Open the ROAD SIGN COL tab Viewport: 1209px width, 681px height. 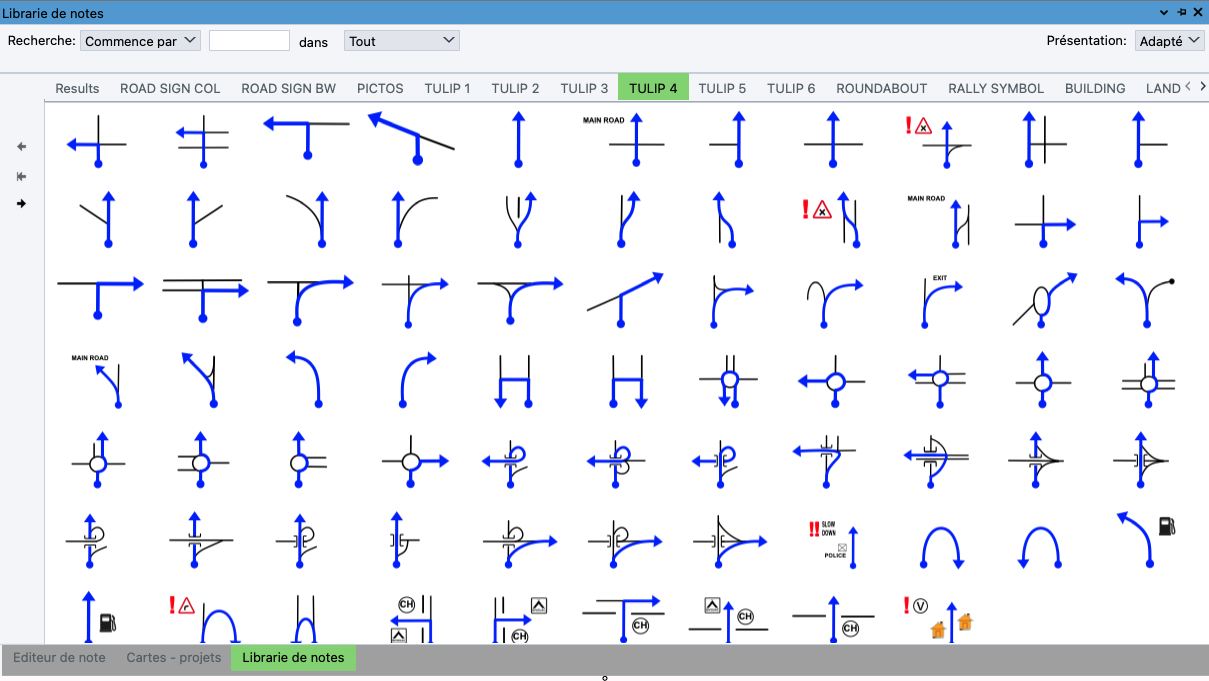point(170,88)
